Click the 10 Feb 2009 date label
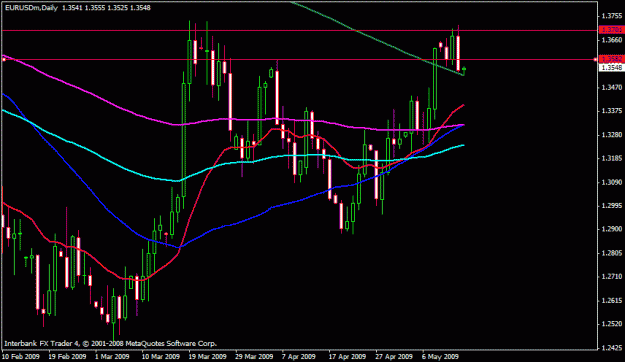625x362 pixels. (21, 356)
